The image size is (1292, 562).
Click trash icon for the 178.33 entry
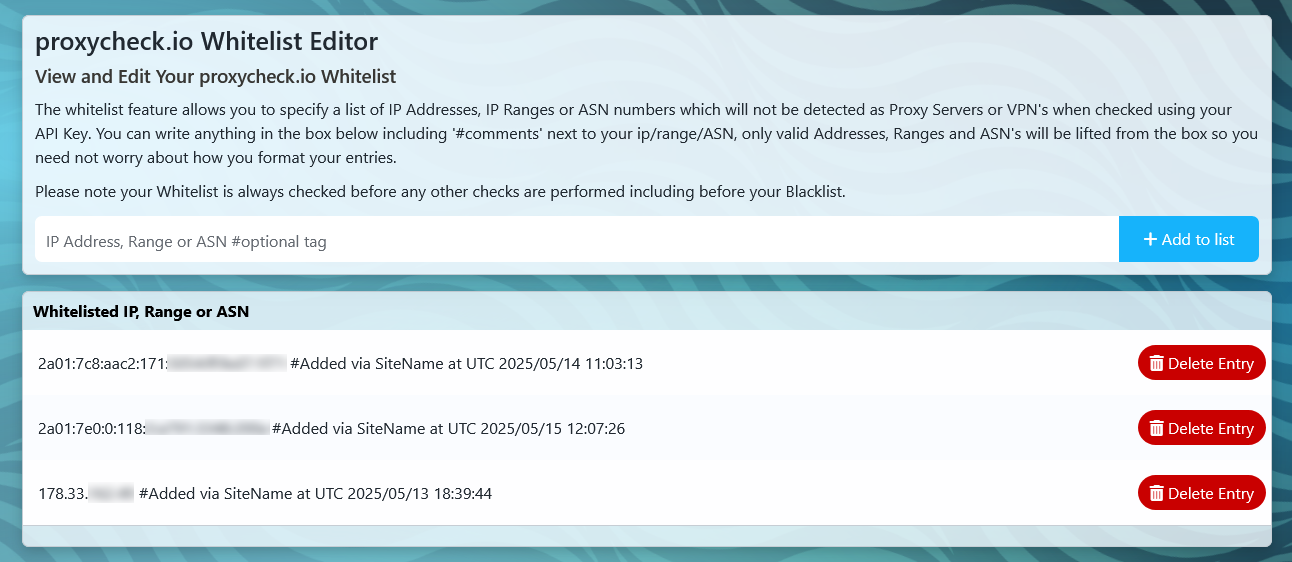(x=1157, y=494)
